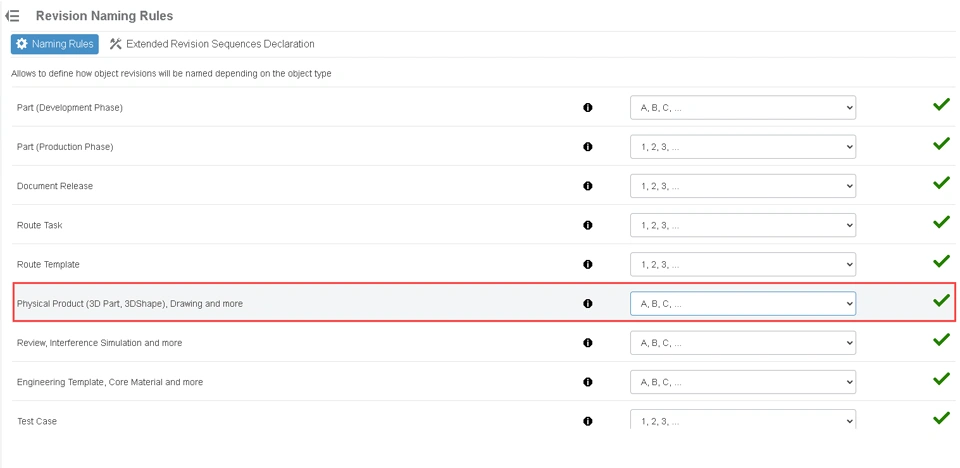Open Document Release revision dropdown
The image size is (960, 468).
tap(742, 186)
